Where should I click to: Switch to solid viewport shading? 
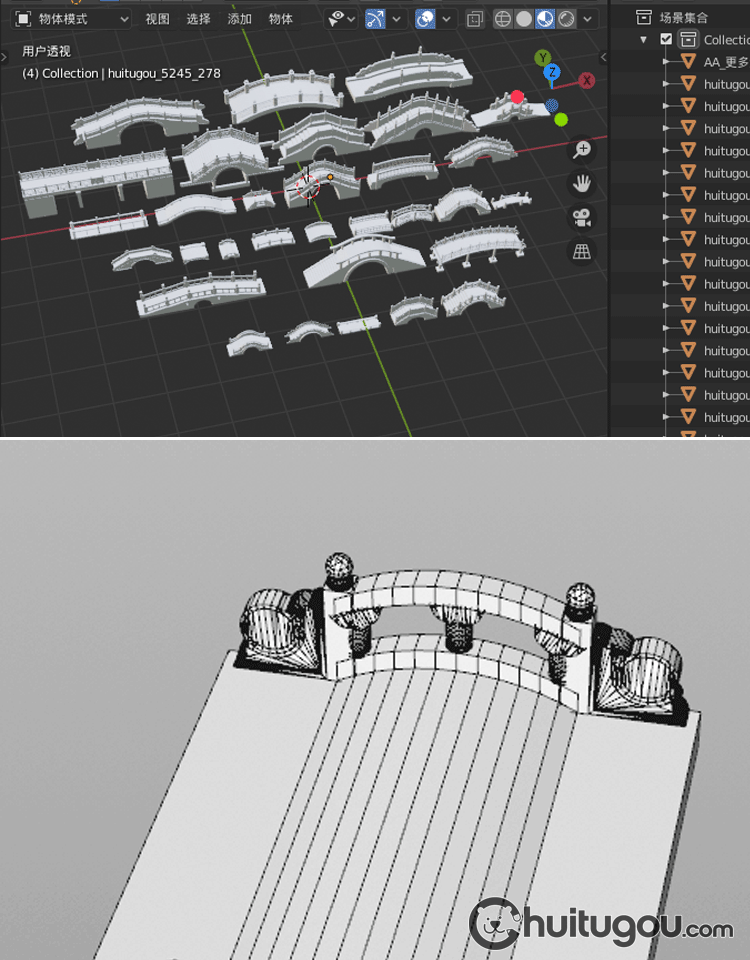click(x=524, y=19)
